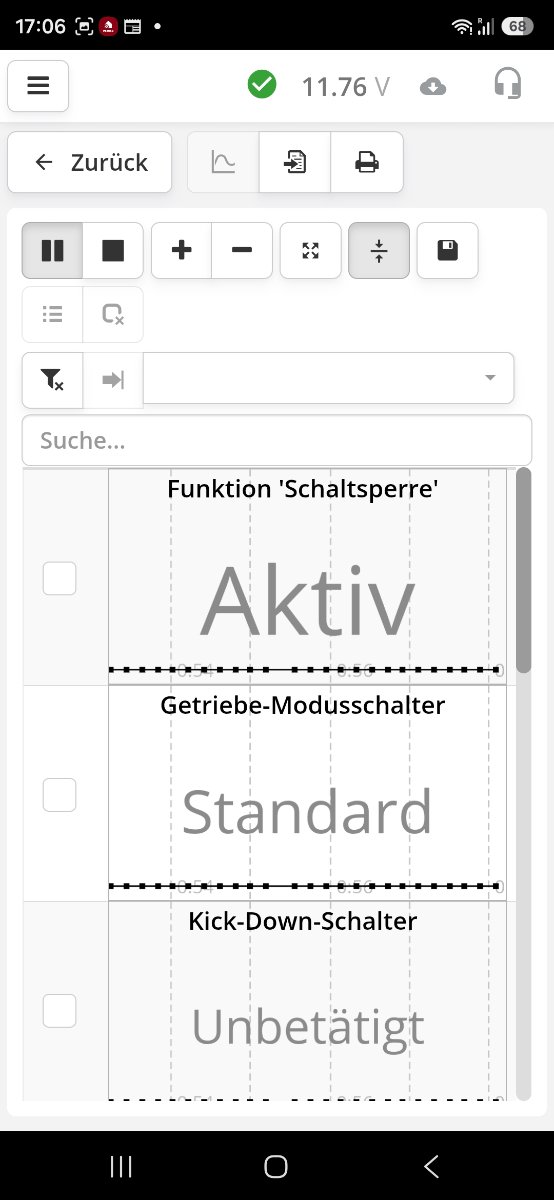
Task: Toggle the vertical compress view icon
Action: pos(379,250)
